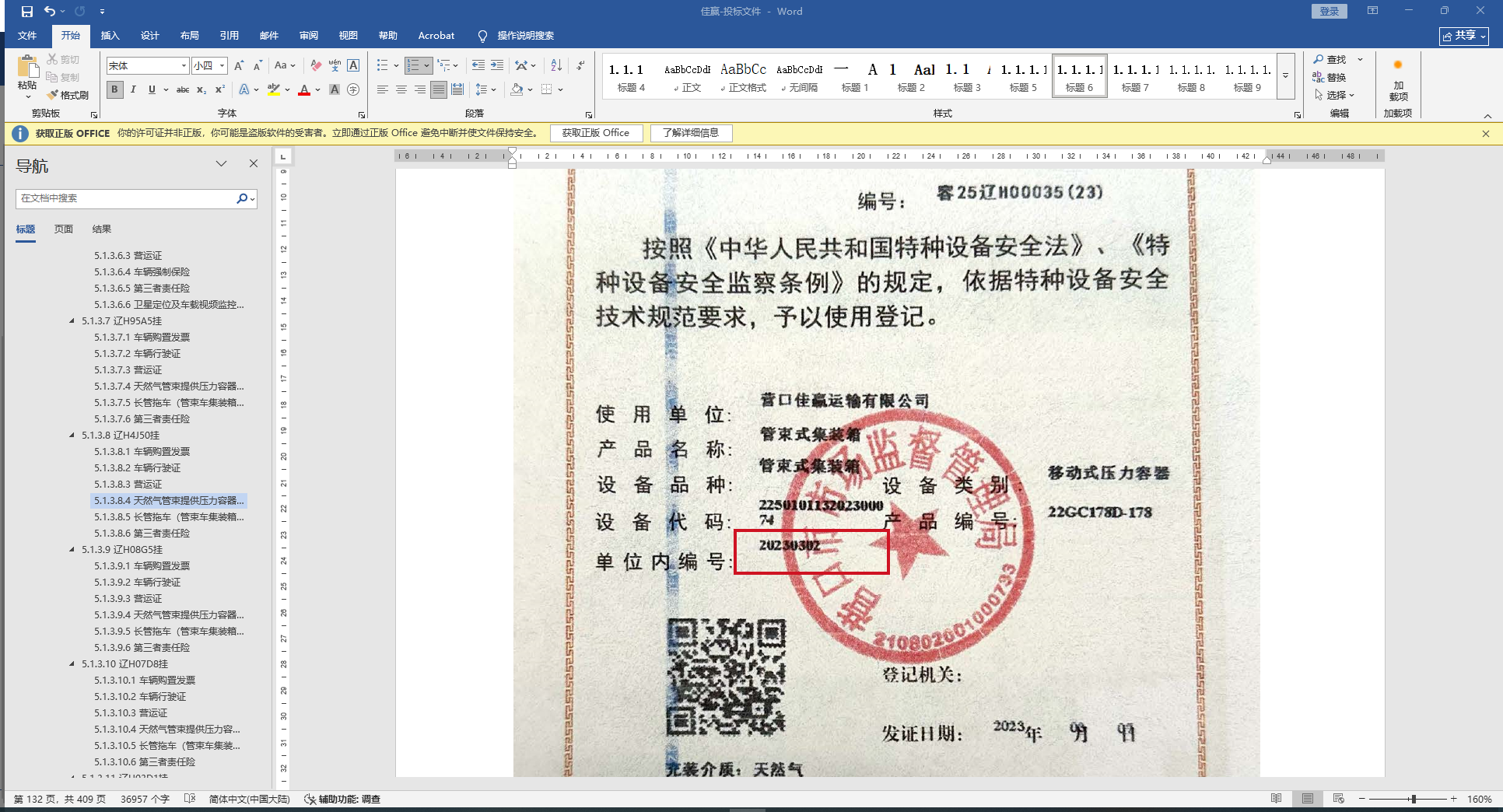Click the 登录 sign-in button
Viewport: 1503px width, 812px height.
pos(1329,11)
